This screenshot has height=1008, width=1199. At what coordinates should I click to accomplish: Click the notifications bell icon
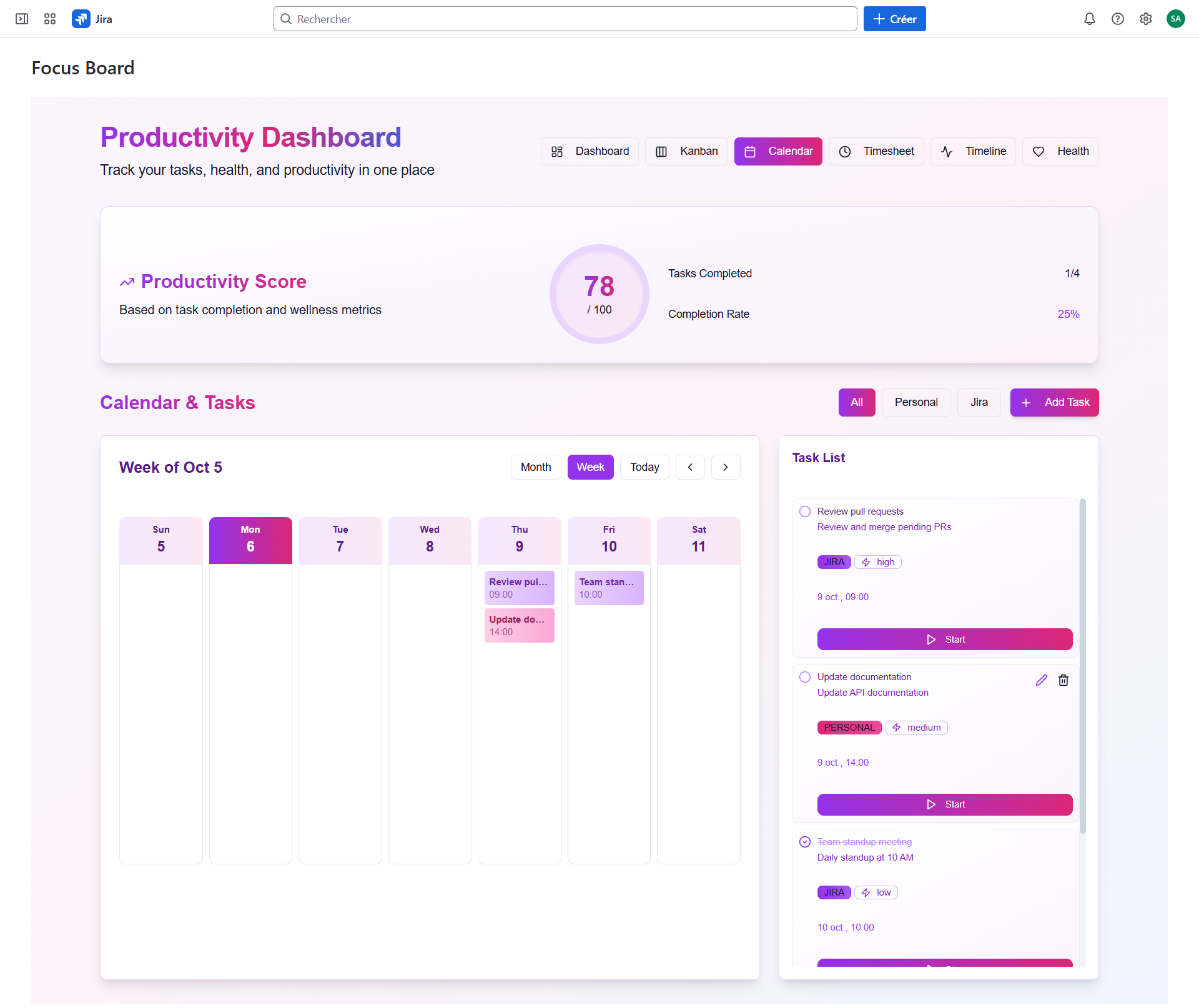click(x=1089, y=19)
